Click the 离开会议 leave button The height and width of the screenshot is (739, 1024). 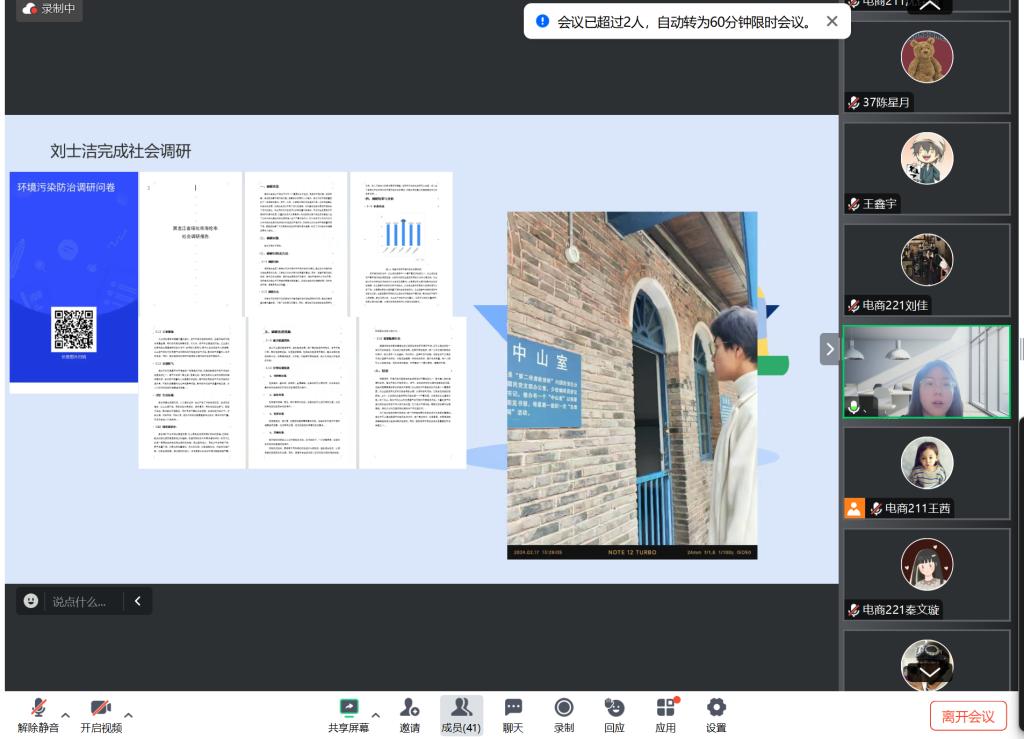tap(968, 716)
